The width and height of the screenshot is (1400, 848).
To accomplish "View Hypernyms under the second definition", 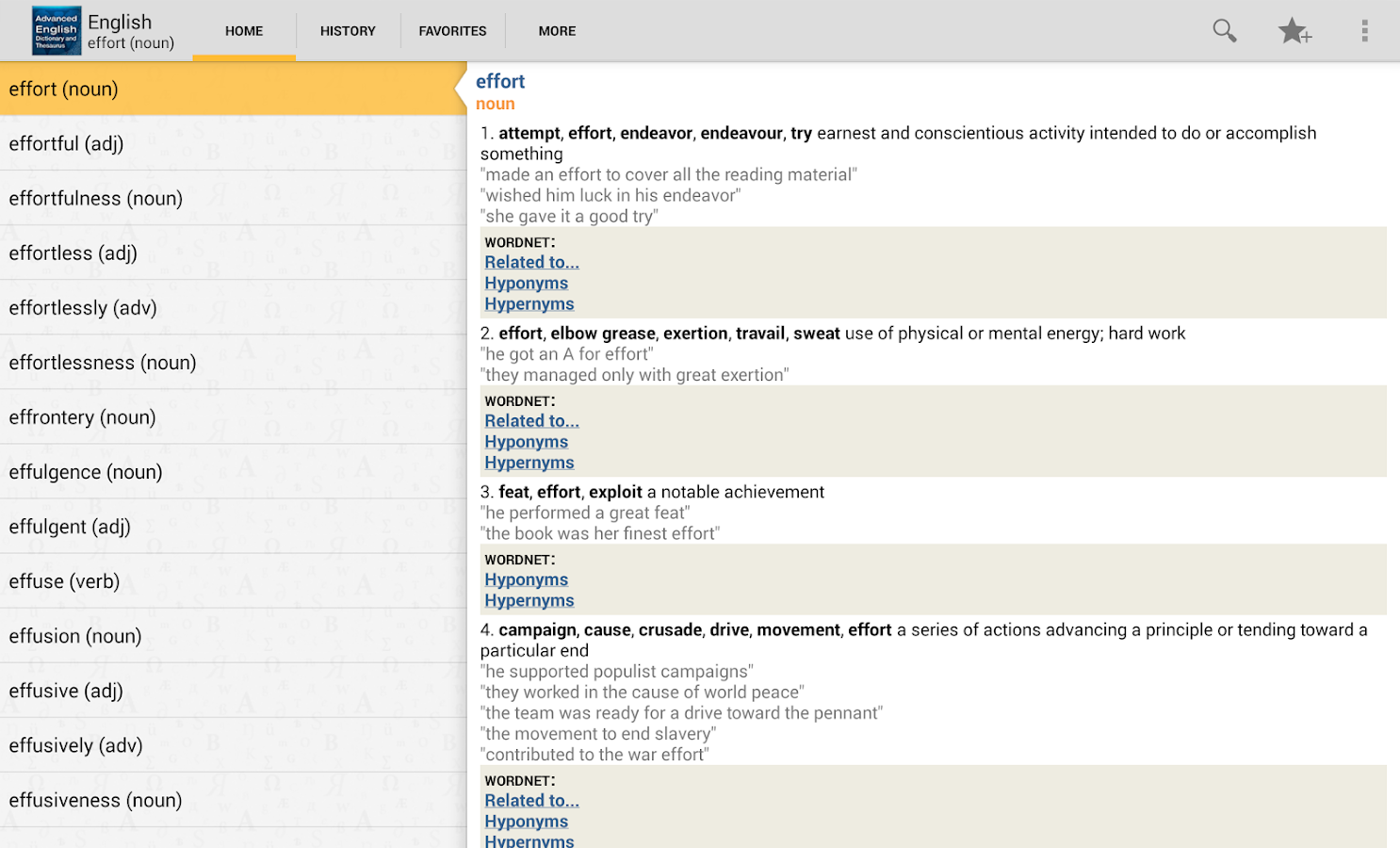I will click(529, 462).
